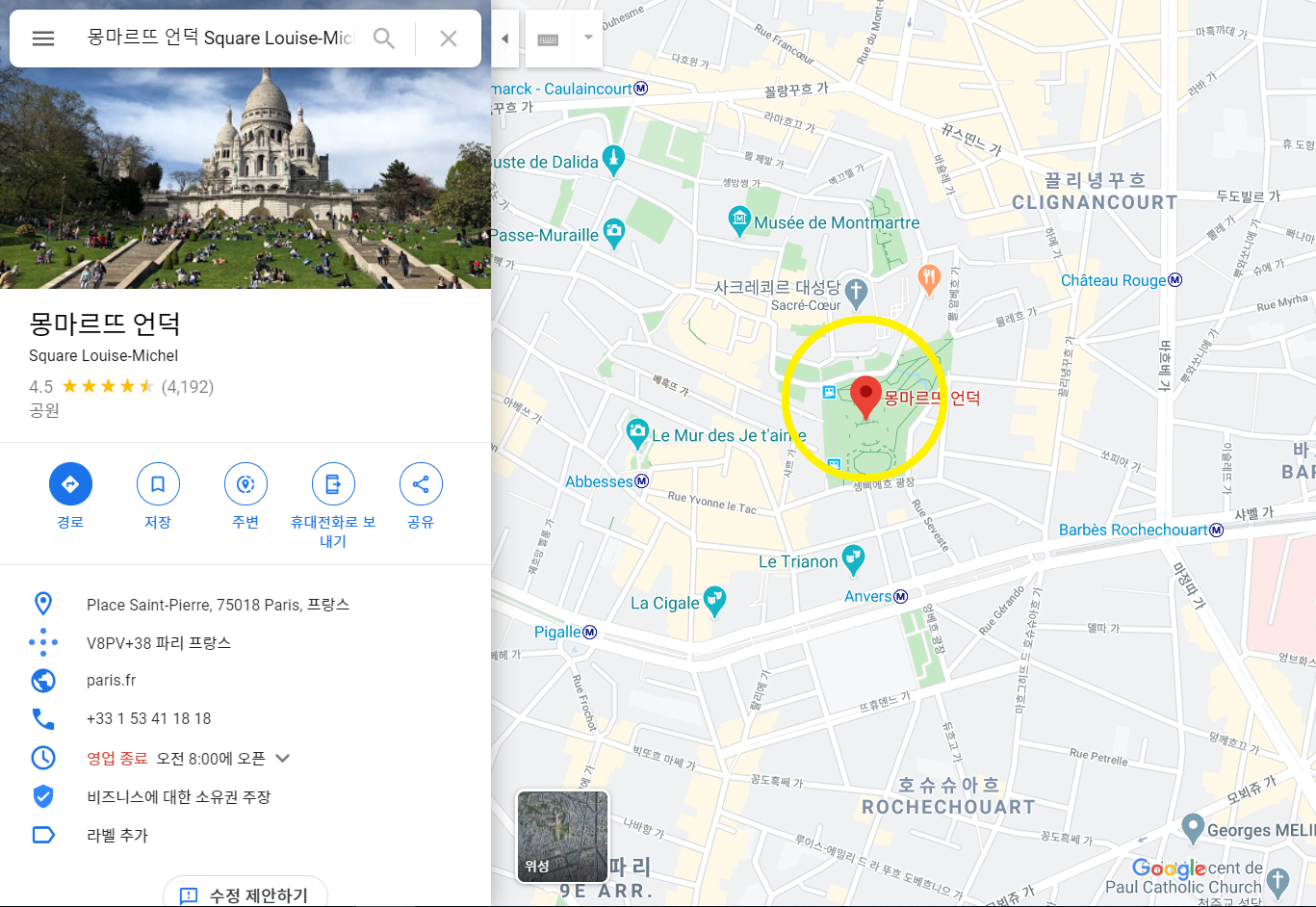The image size is (1316, 907).
Task: Click the Google logo on the map
Action: (x=1169, y=868)
